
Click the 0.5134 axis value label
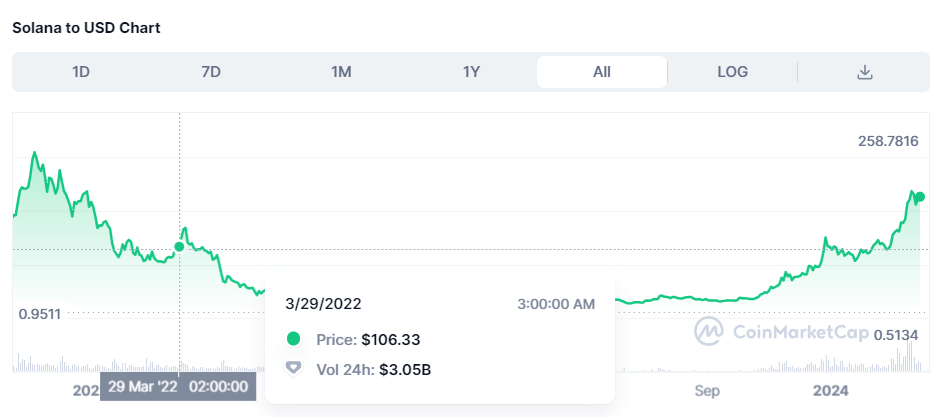tap(895, 335)
